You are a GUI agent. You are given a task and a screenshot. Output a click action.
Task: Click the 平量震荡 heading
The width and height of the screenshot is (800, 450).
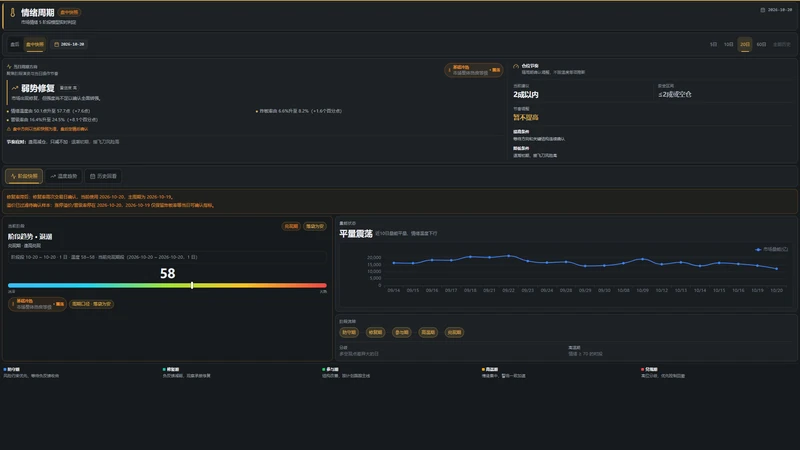356,234
